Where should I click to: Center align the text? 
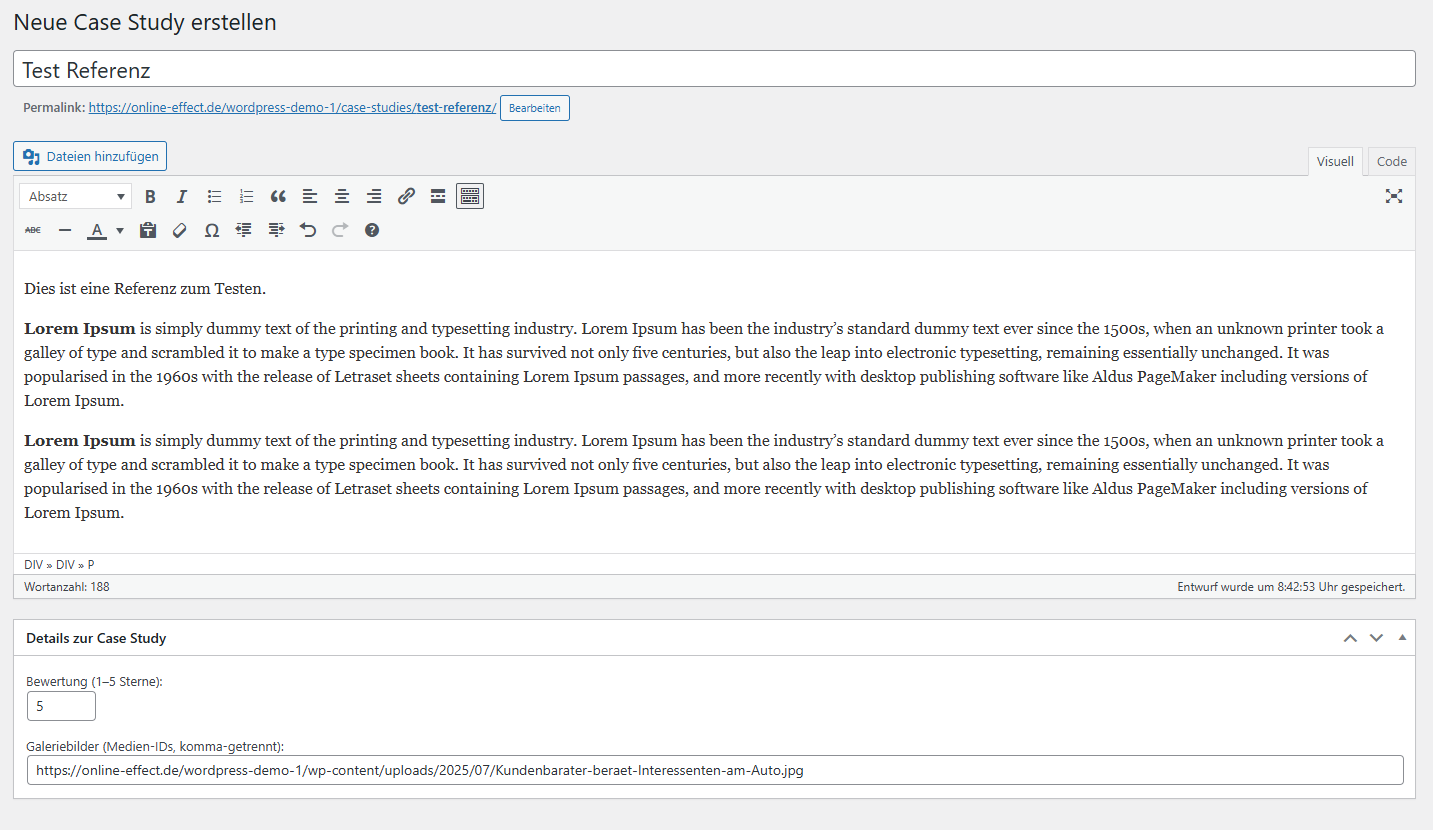[342, 197]
